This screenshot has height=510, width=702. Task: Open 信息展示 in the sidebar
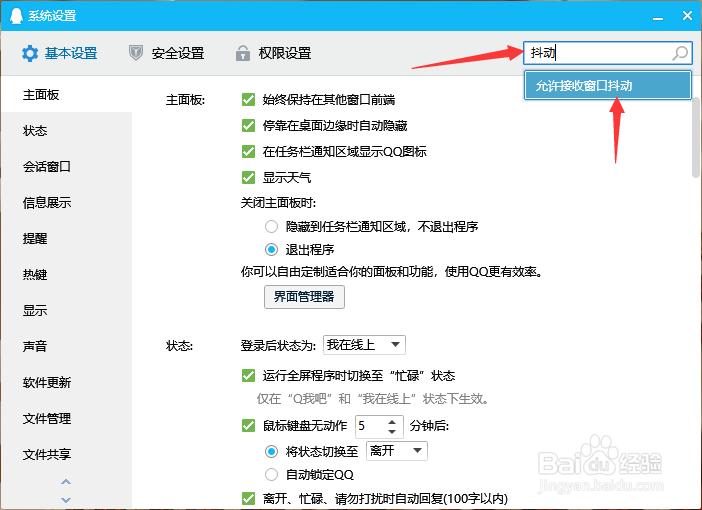[x=66, y=202]
